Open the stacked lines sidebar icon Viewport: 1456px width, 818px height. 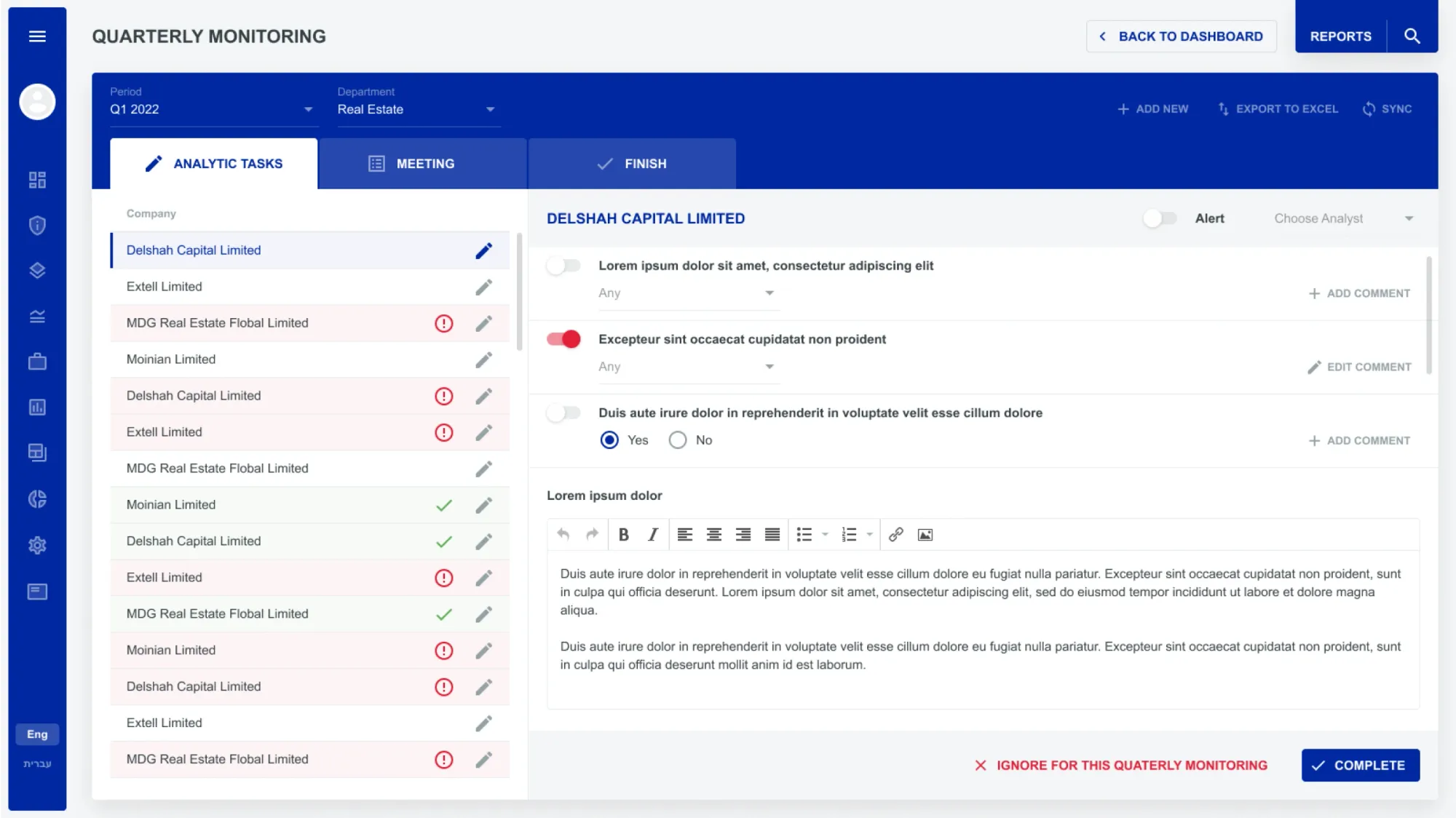pyautogui.click(x=37, y=317)
